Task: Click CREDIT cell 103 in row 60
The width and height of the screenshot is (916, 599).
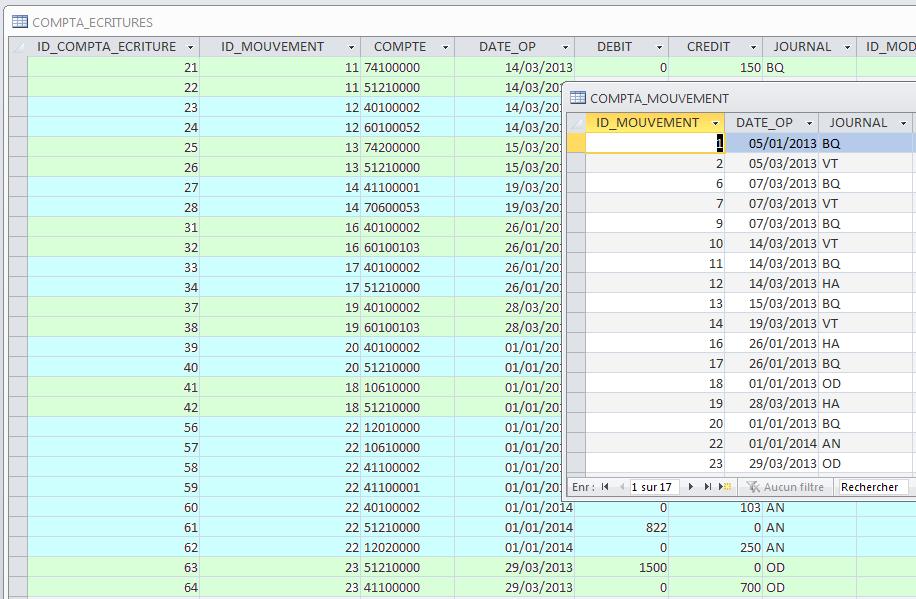Action: pos(716,508)
